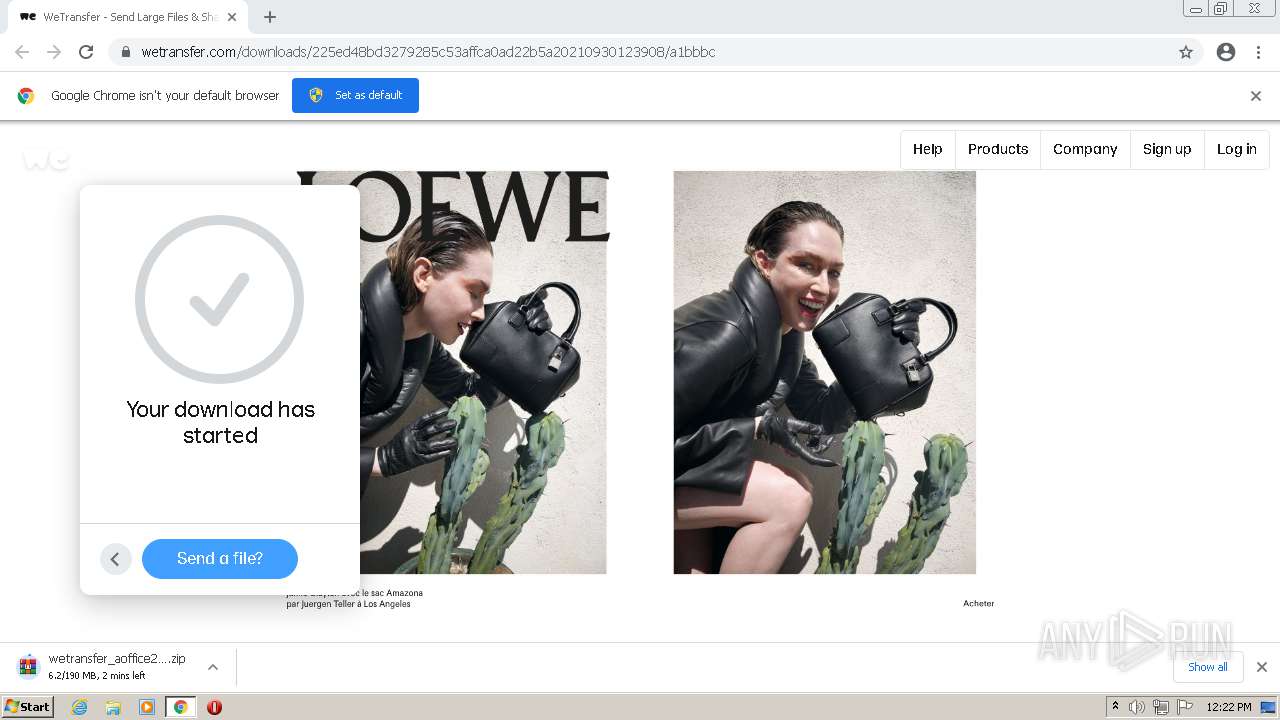Click the Action Center flag icon
Image resolution: width=1280 pixels, height=720 pixels.
click(x=1184, y=707)
